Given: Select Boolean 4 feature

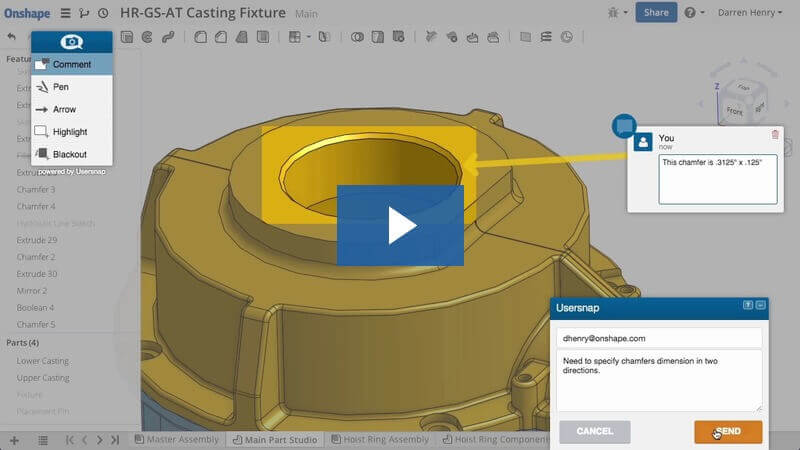Looking at the screenshot, I should (35, 308).
